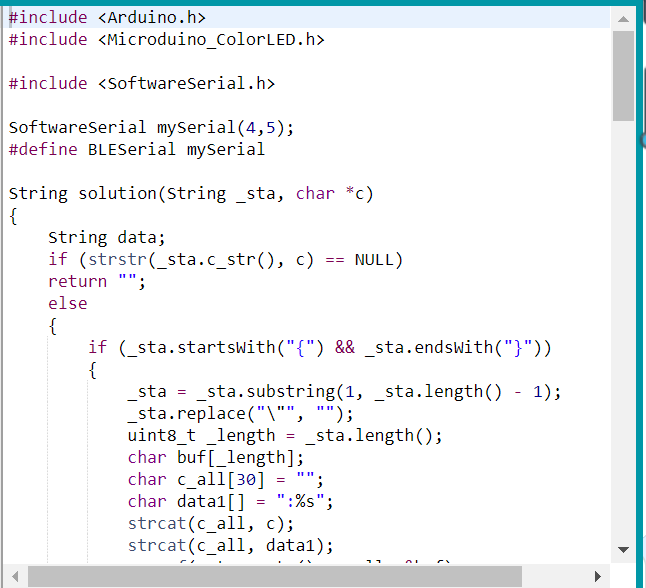The image size is (646, 588).
Task: Click the vertical scrollbar up arrow
Action: click(x=623, y=18)
